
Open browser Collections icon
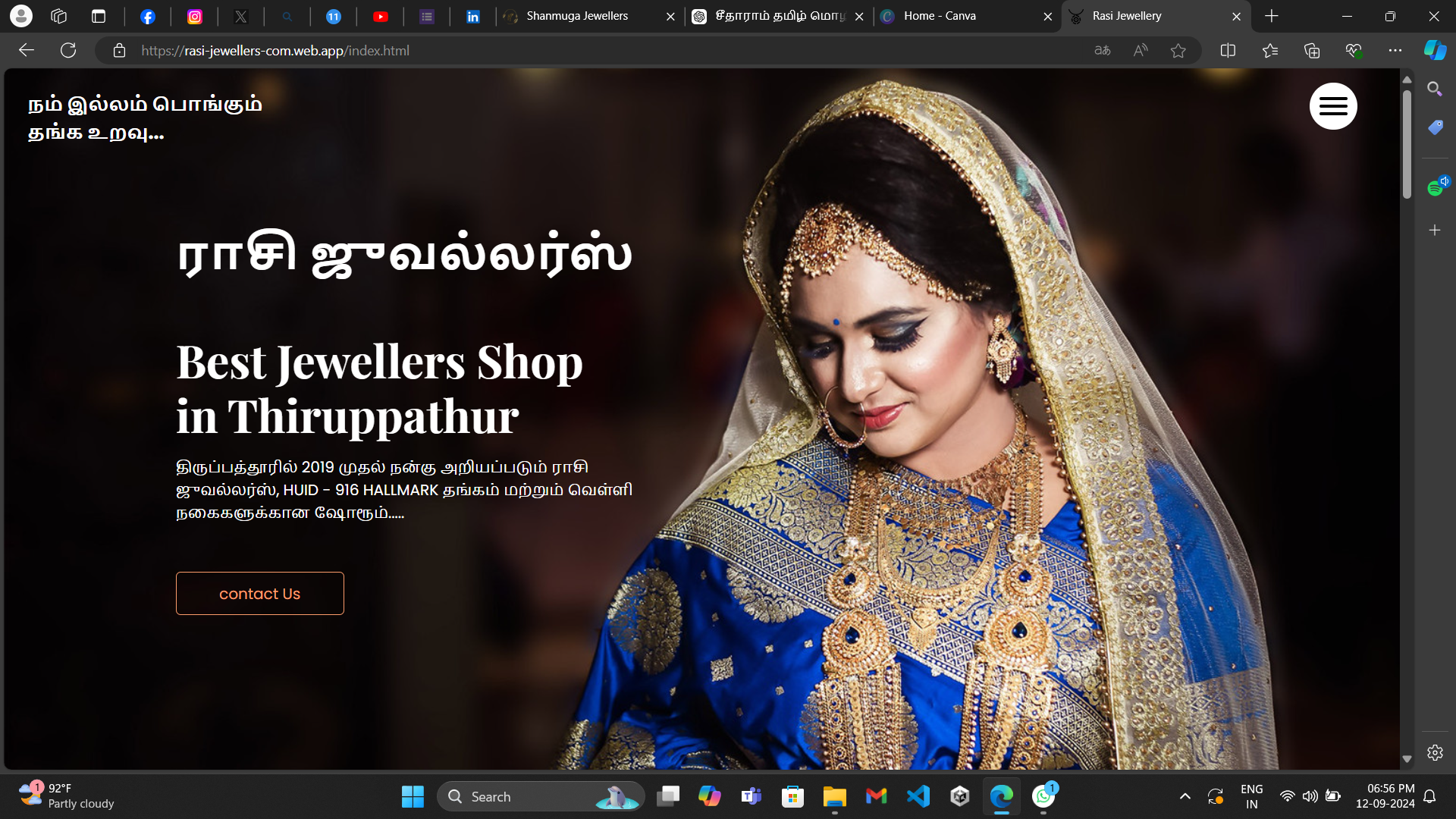pos(1311,50)
